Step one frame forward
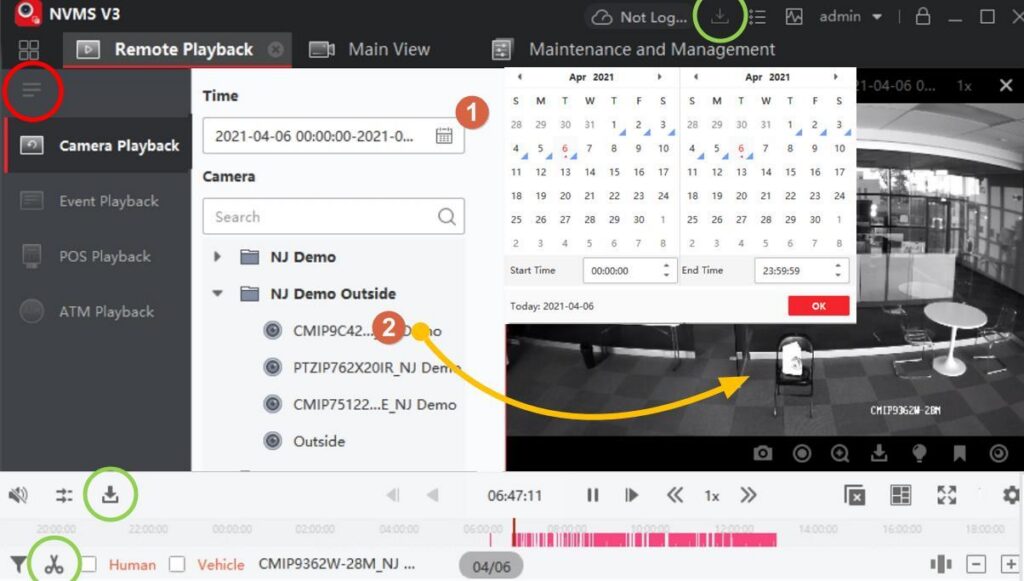Viewport: 1024px width, 581px height. pyautogui.click(x=632, y=495)
